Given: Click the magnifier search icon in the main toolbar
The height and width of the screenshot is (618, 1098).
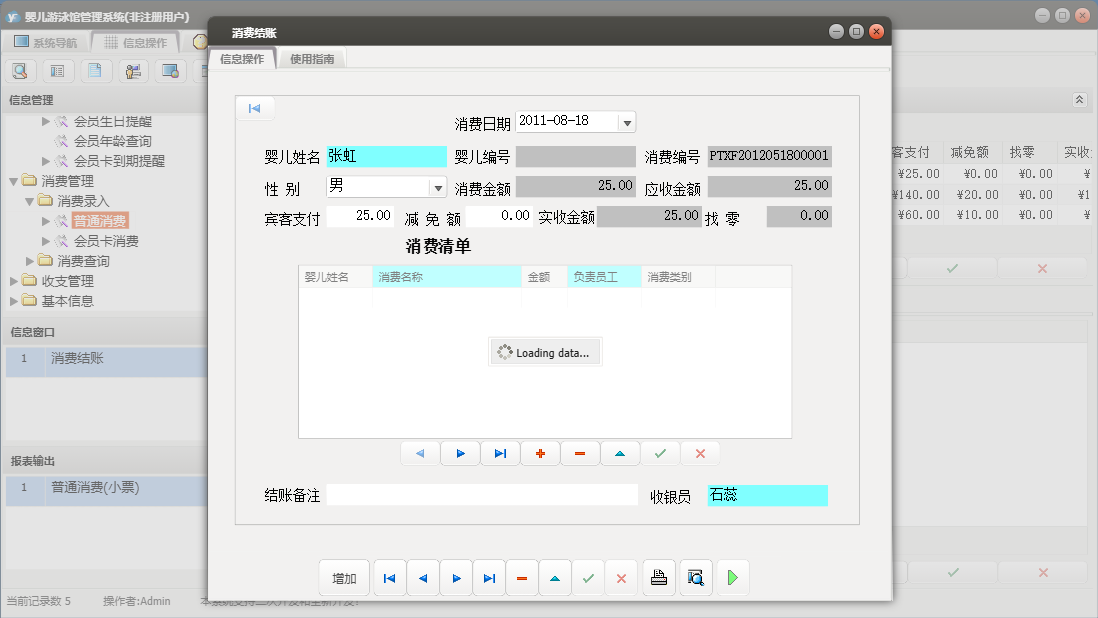Looking at the screenshot, I should click(20, 71).
